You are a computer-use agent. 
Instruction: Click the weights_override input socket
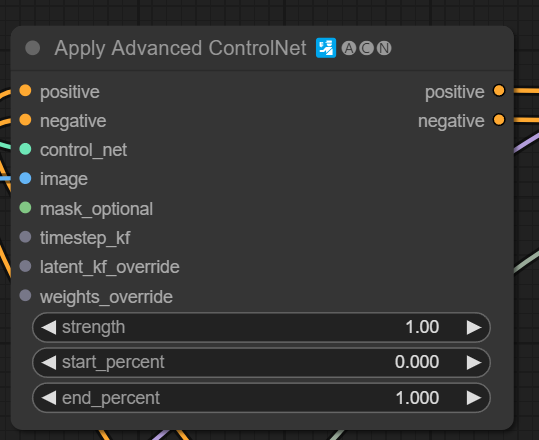point(25,295)
